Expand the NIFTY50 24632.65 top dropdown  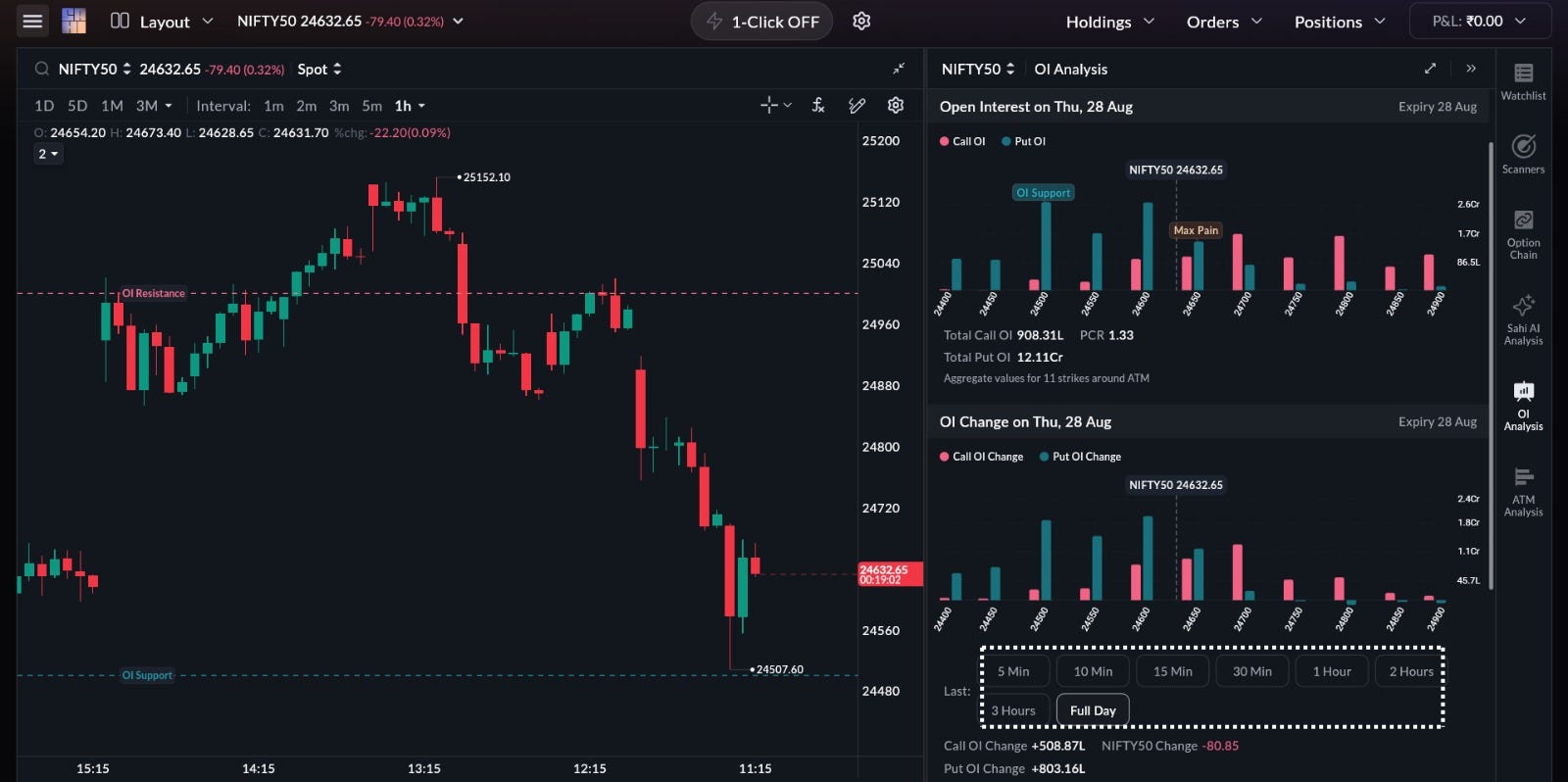pyautogui.click(x=350, y=21)
